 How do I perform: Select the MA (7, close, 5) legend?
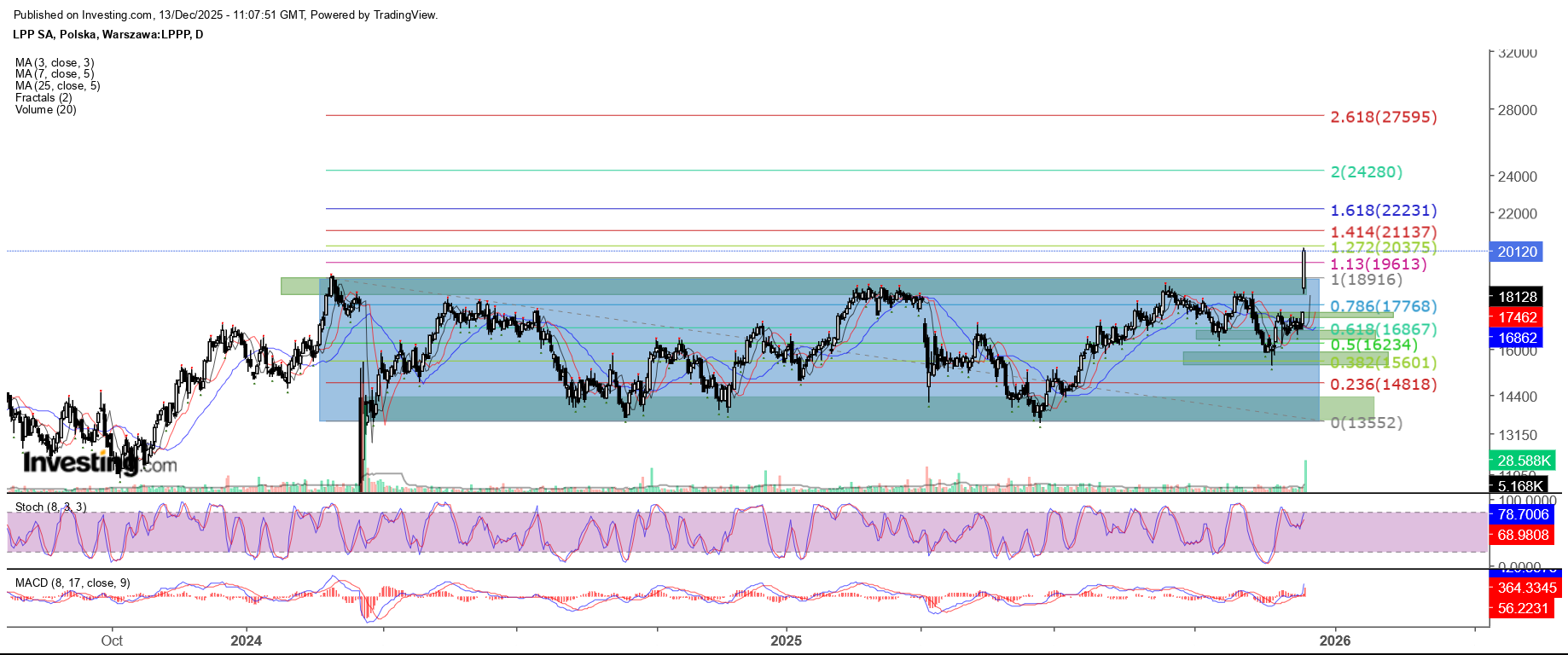click(x=55, y=74)
